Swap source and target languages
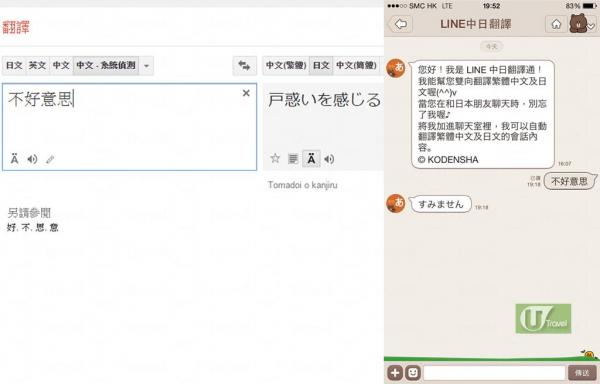Screen dimensions: 600x384 coord(244,65)
